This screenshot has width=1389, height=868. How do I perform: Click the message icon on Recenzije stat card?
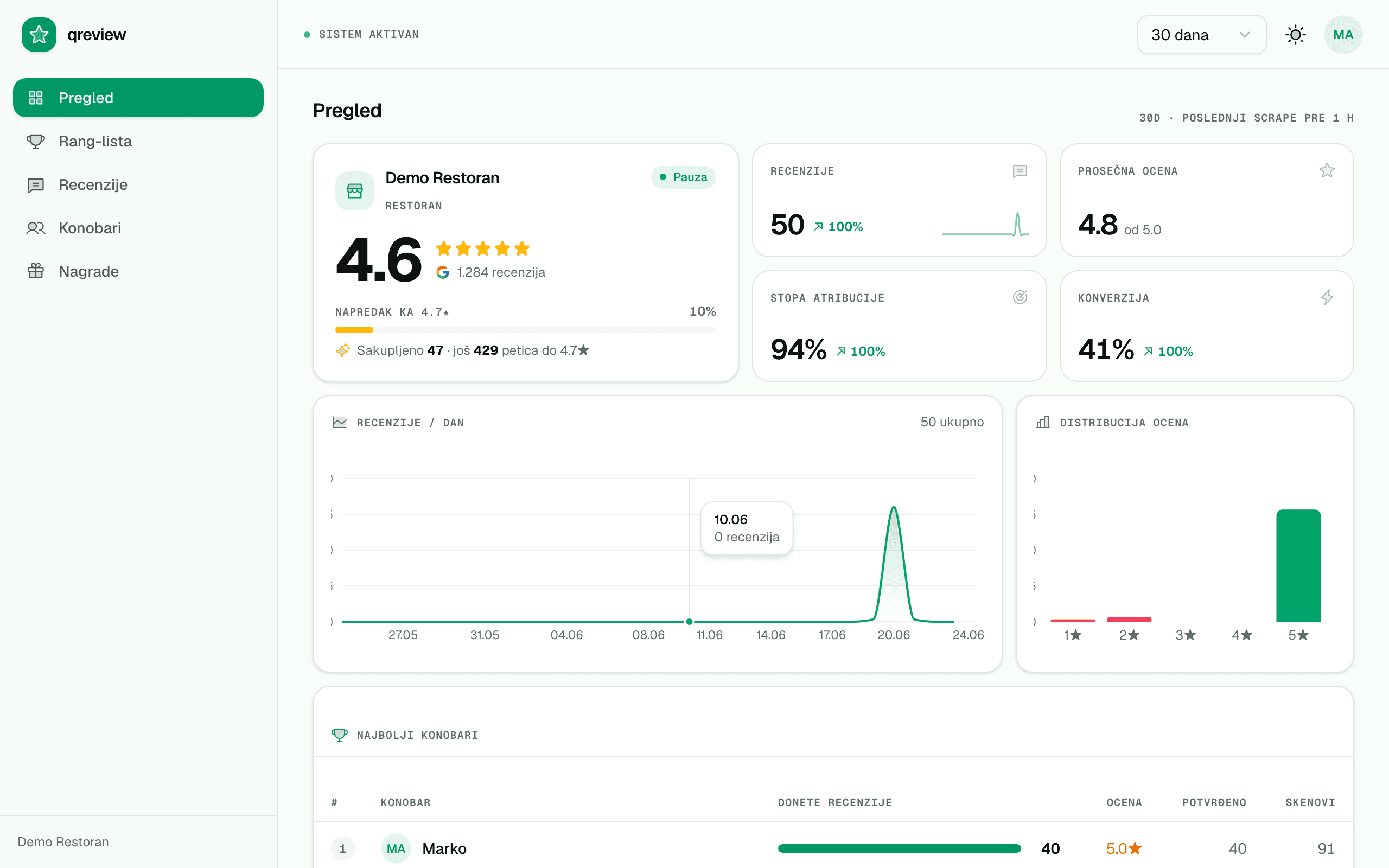[x=1020, y=171]
